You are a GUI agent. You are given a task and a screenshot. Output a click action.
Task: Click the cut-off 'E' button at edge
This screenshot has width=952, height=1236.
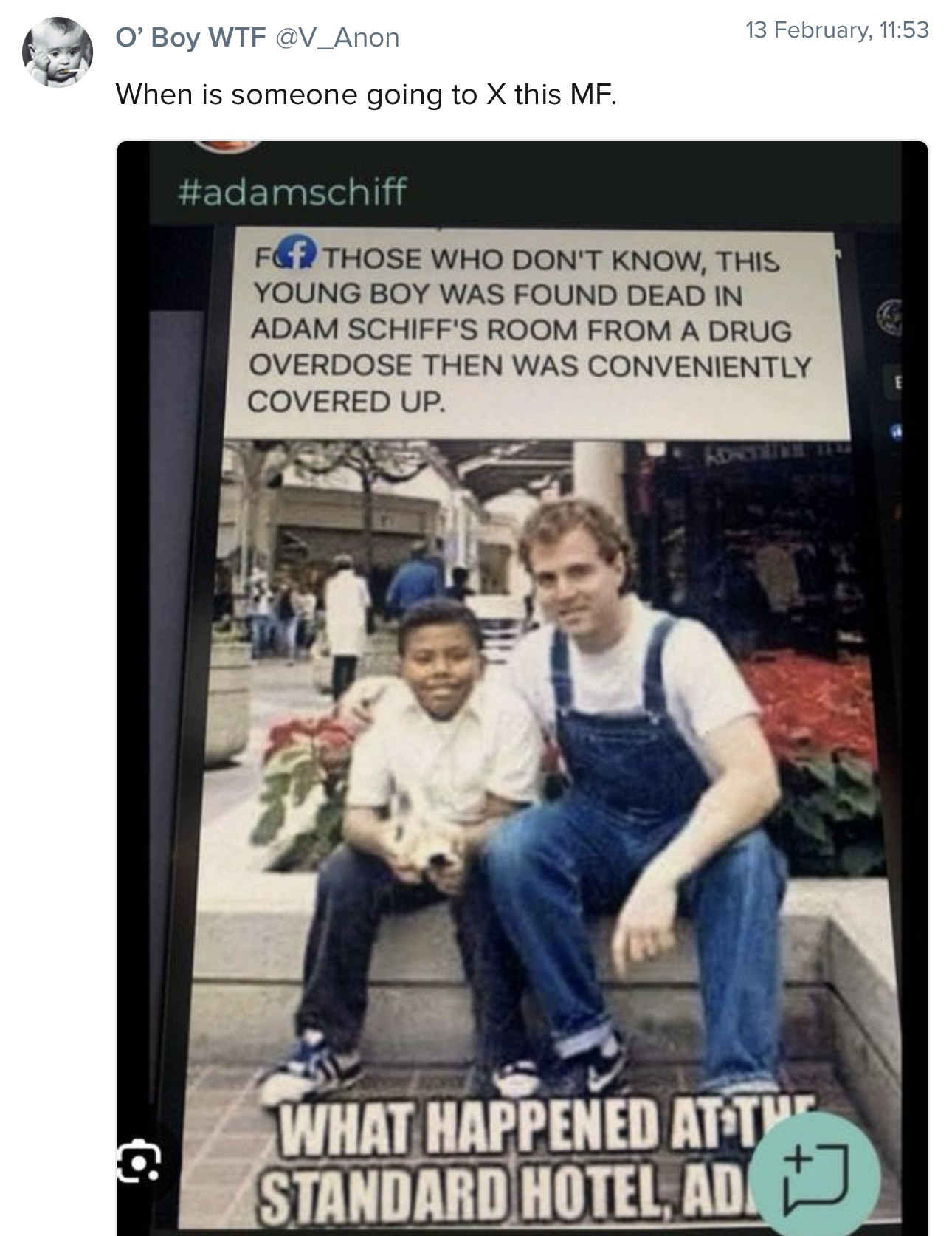(897, 382)
